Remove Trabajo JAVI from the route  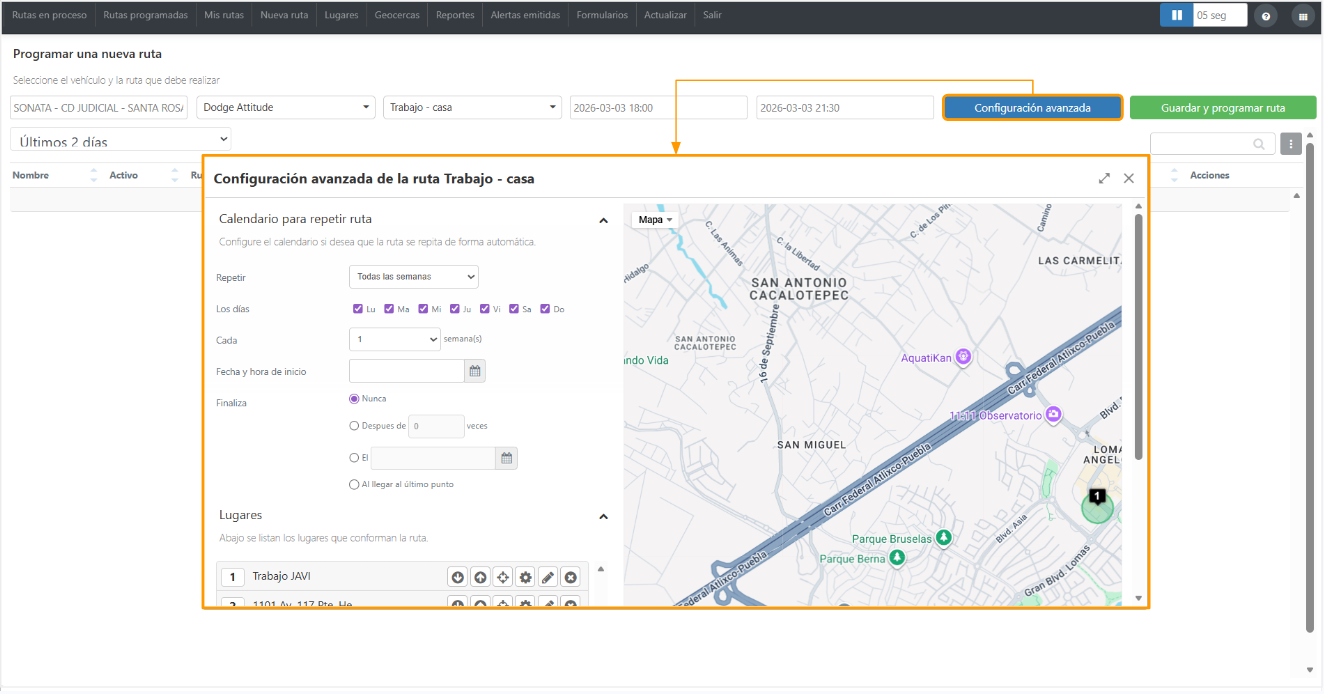(570, 577)
